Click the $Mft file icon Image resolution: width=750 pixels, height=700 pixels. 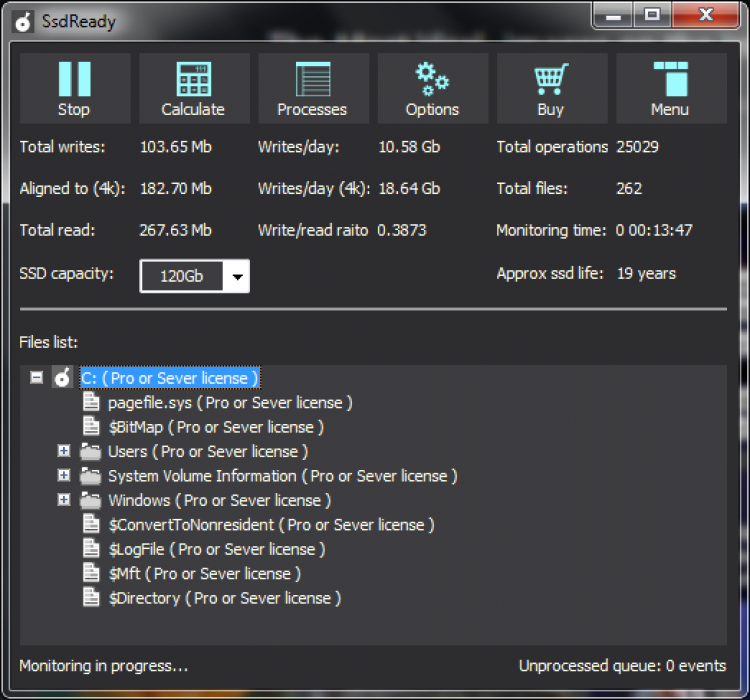[91, 573]
